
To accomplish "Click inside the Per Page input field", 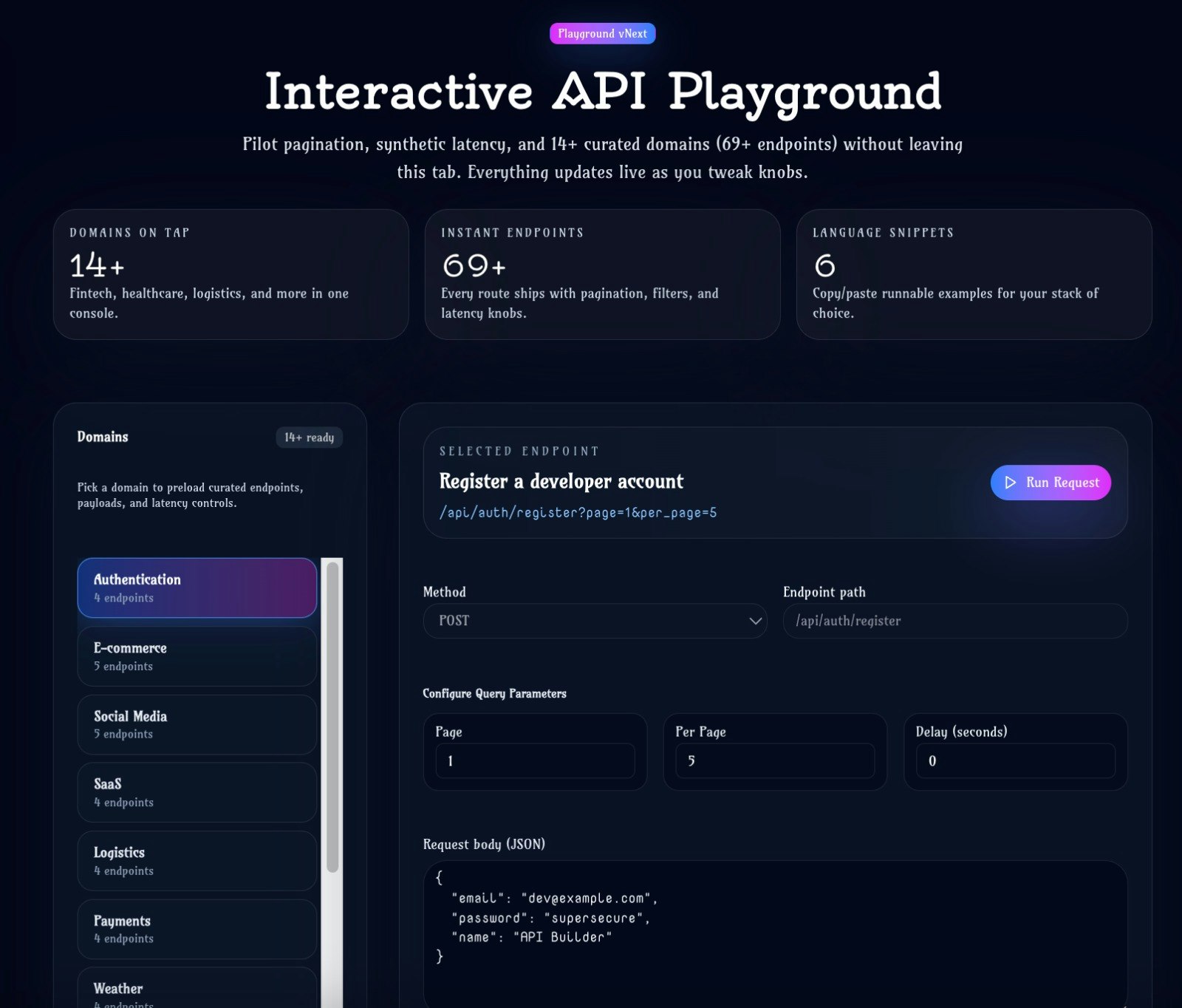I will point(774,760).
